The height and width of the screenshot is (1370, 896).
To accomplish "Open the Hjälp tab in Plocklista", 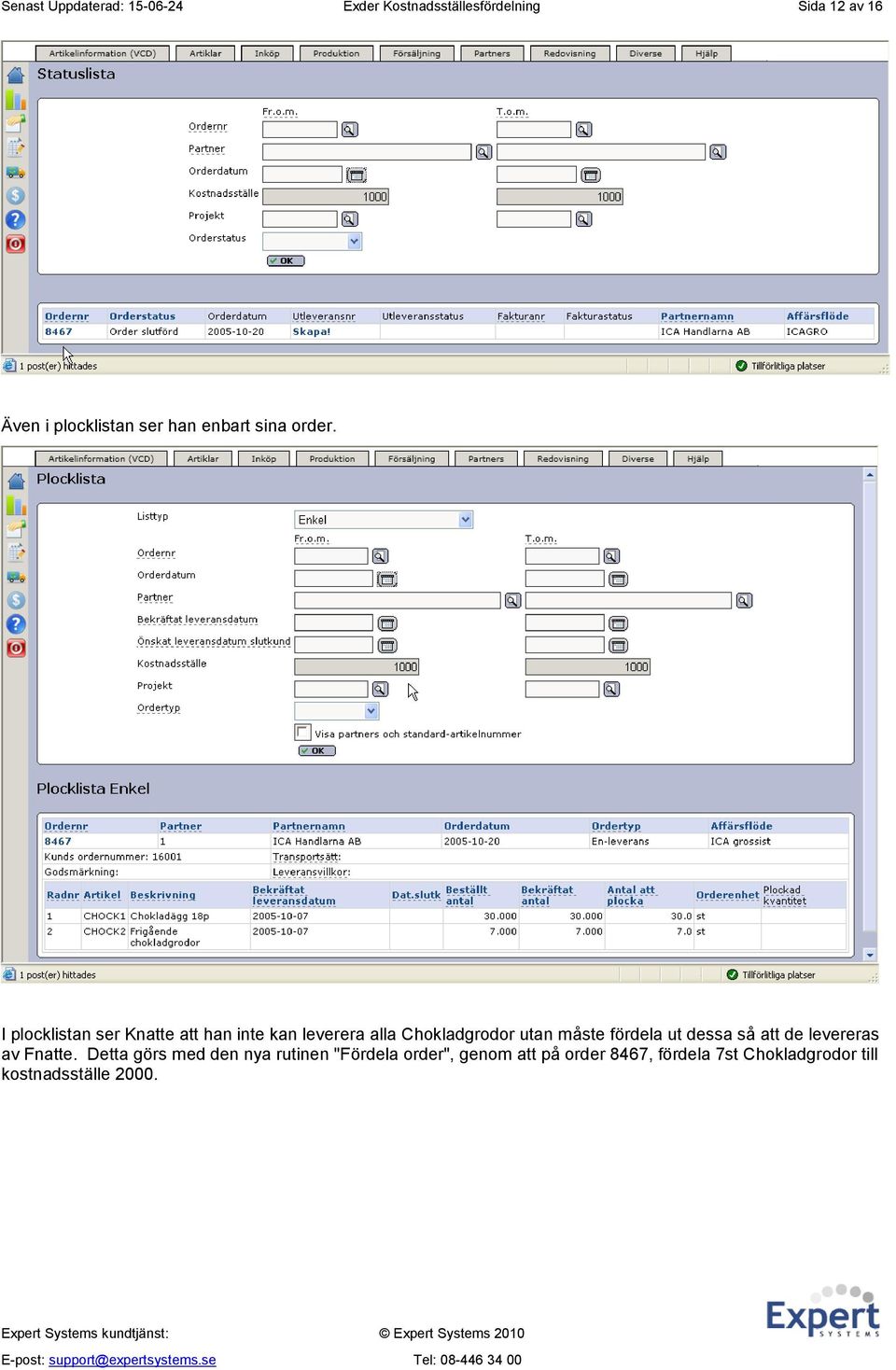I will (697, 459).
